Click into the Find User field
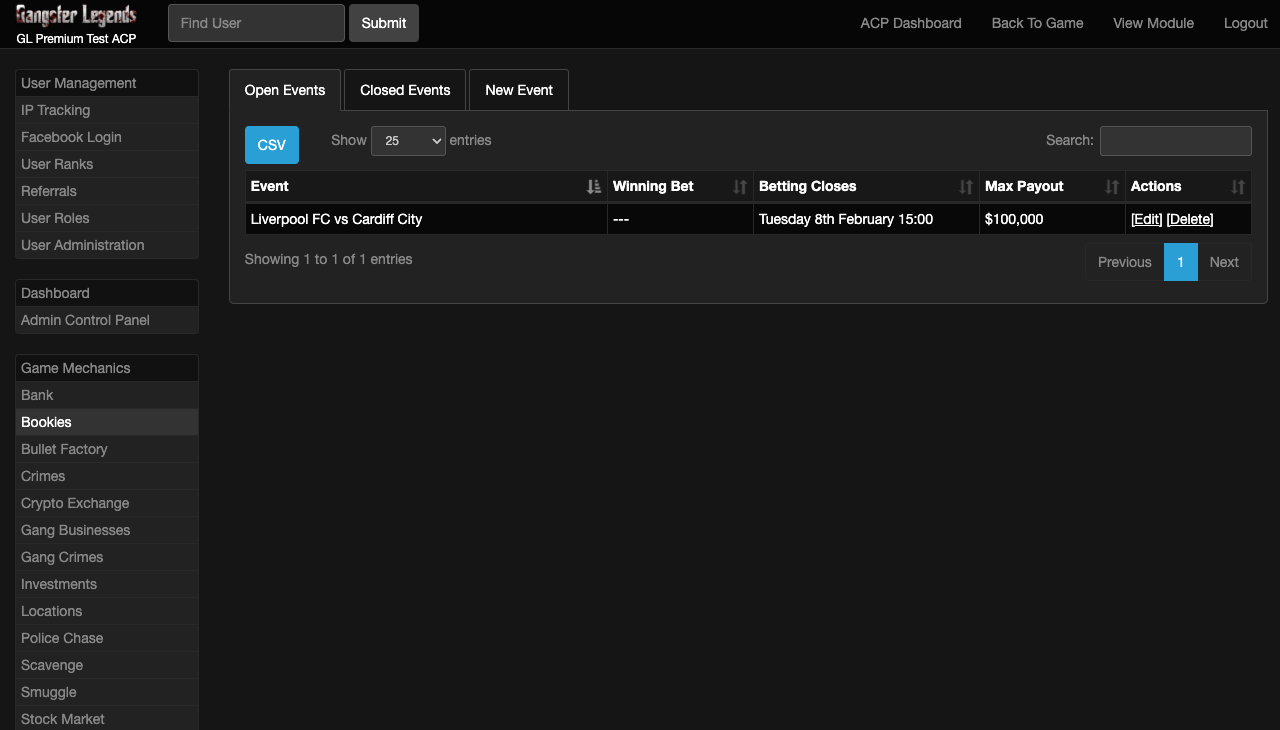The height and width of the screenshot is (730, 1280). coord(256,23)
